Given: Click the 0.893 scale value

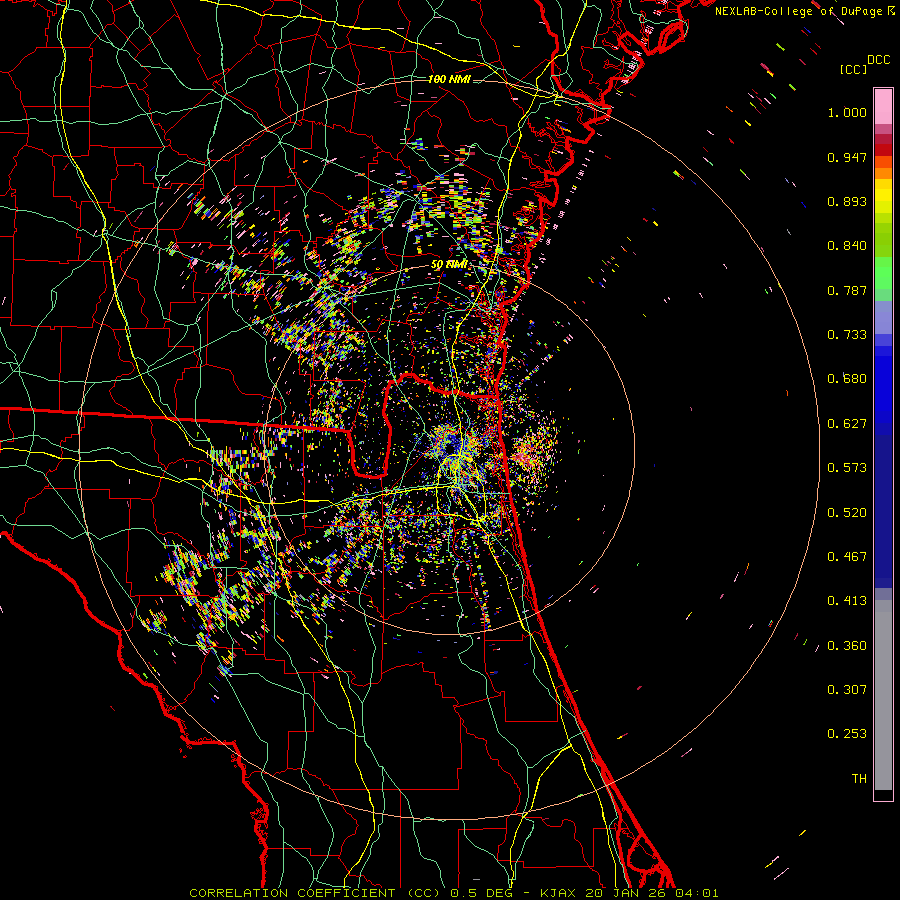Looking at the screenshot, I should 847,201.
